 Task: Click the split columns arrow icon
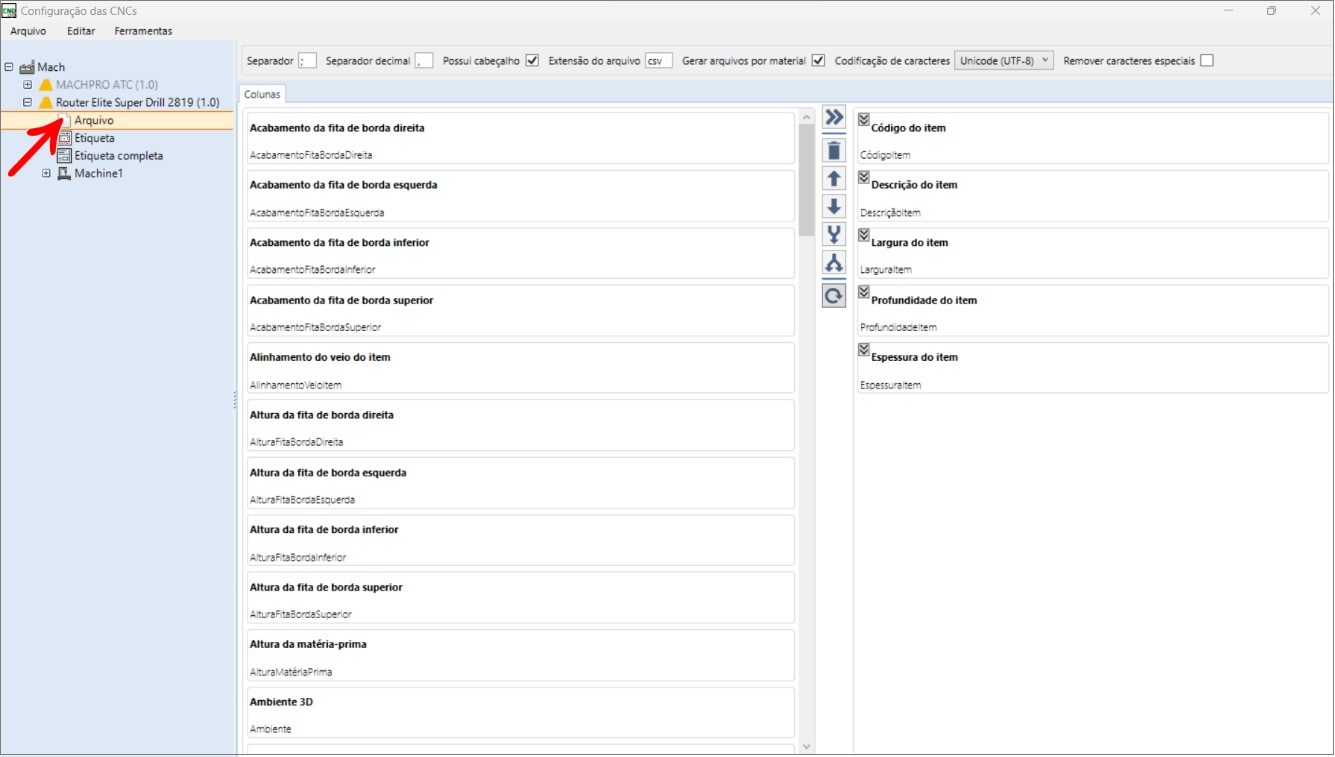point(834,263)
